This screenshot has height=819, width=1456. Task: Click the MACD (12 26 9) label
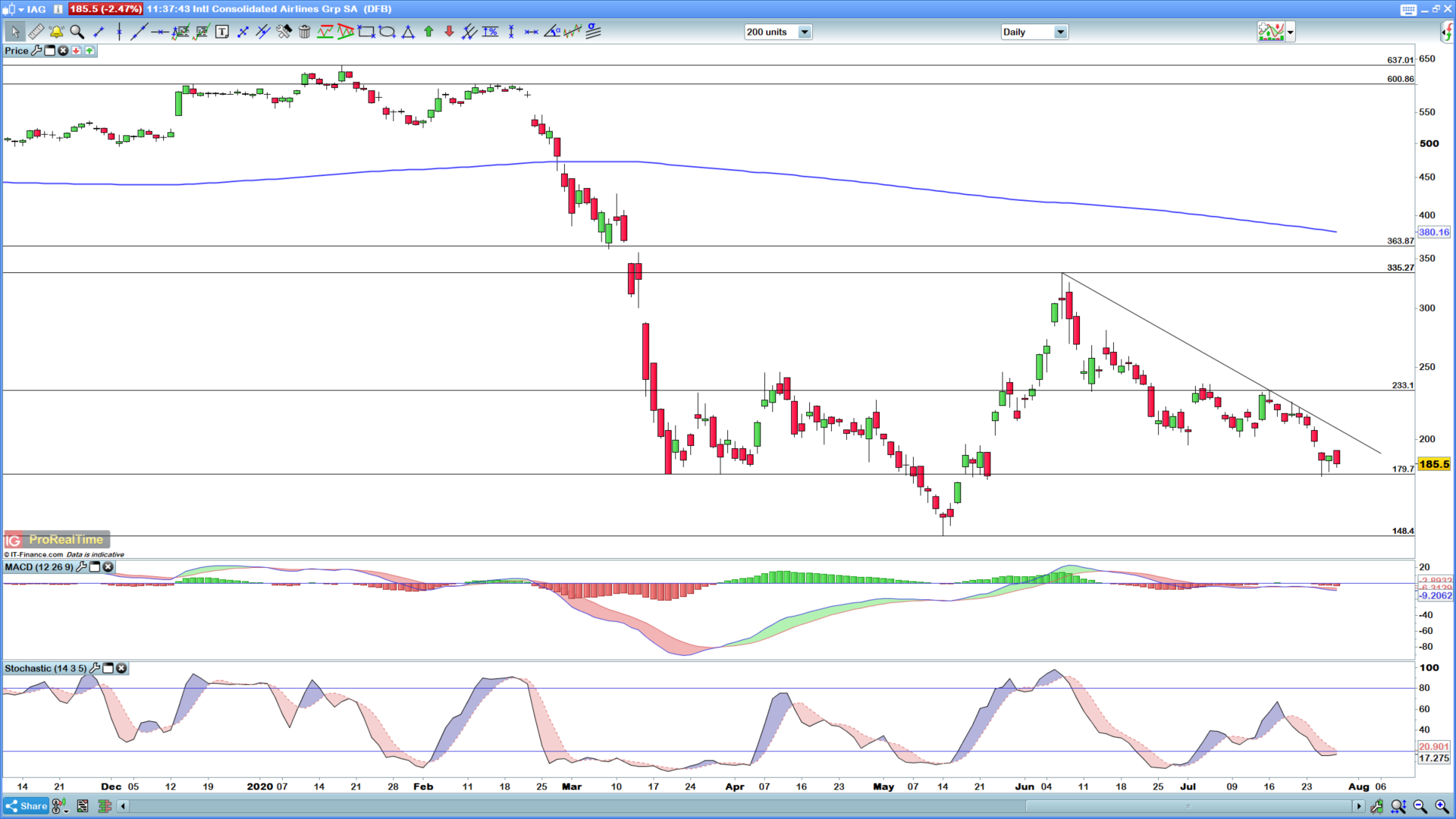[x=39, y=566]
